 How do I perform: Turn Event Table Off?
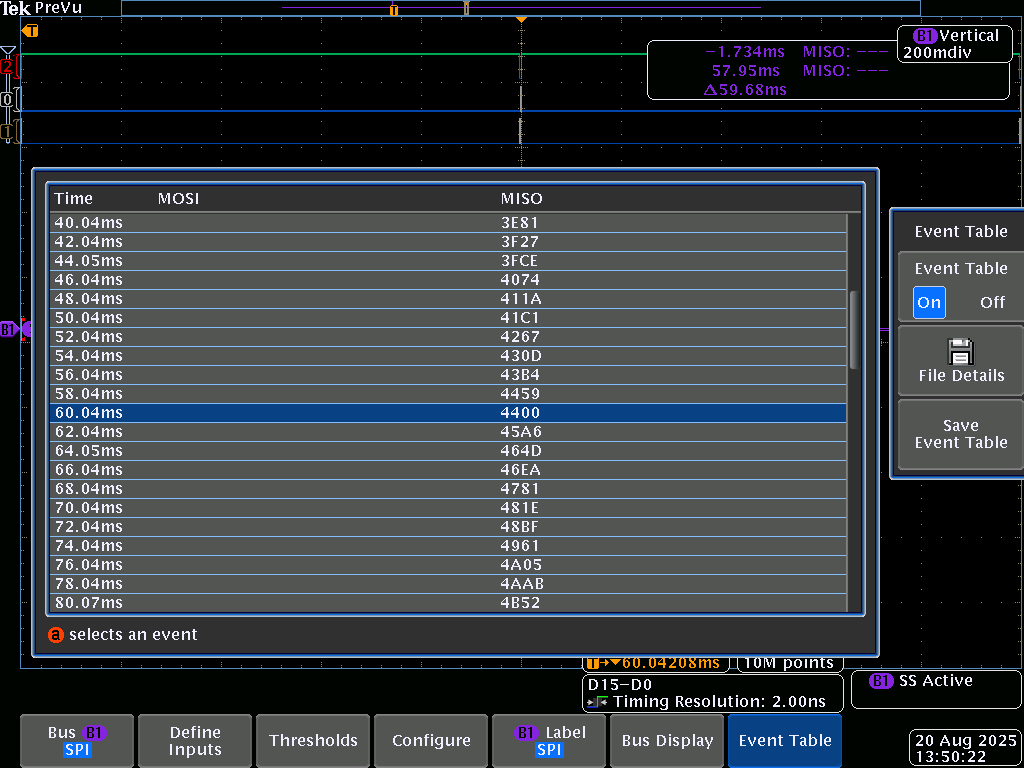click(x=992, y=302)
